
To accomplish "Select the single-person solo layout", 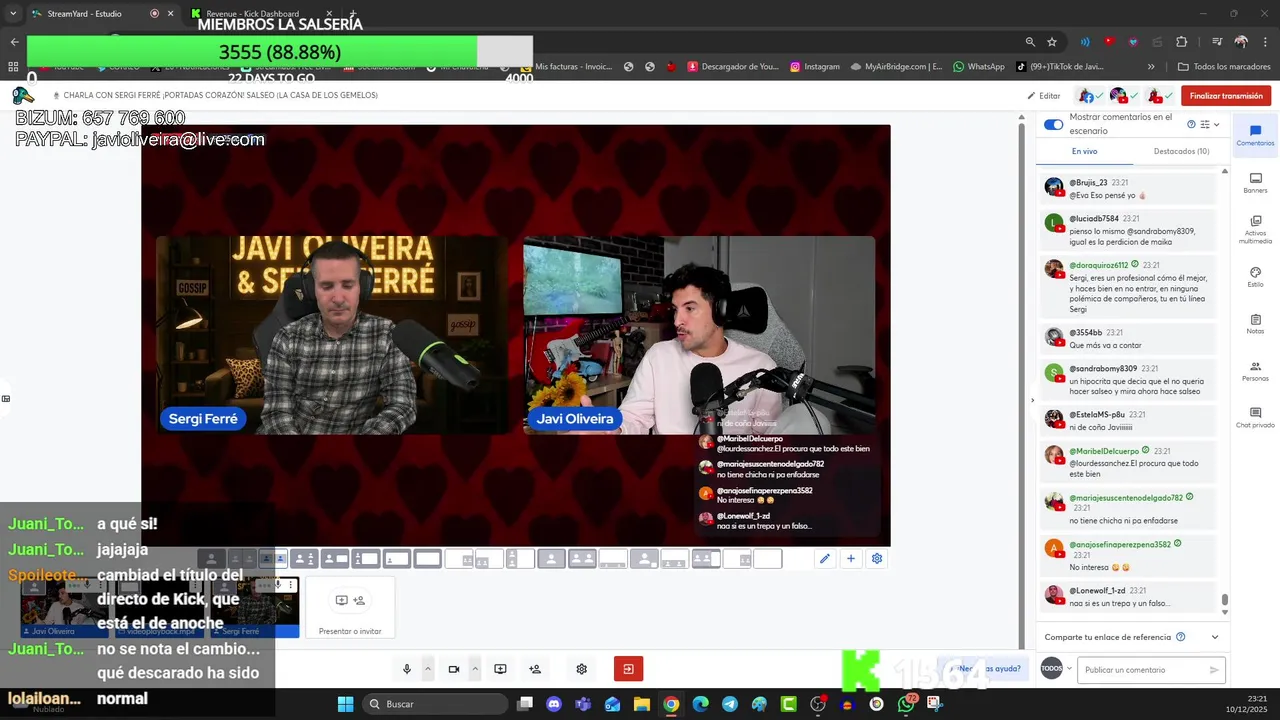I will [212, 559].
